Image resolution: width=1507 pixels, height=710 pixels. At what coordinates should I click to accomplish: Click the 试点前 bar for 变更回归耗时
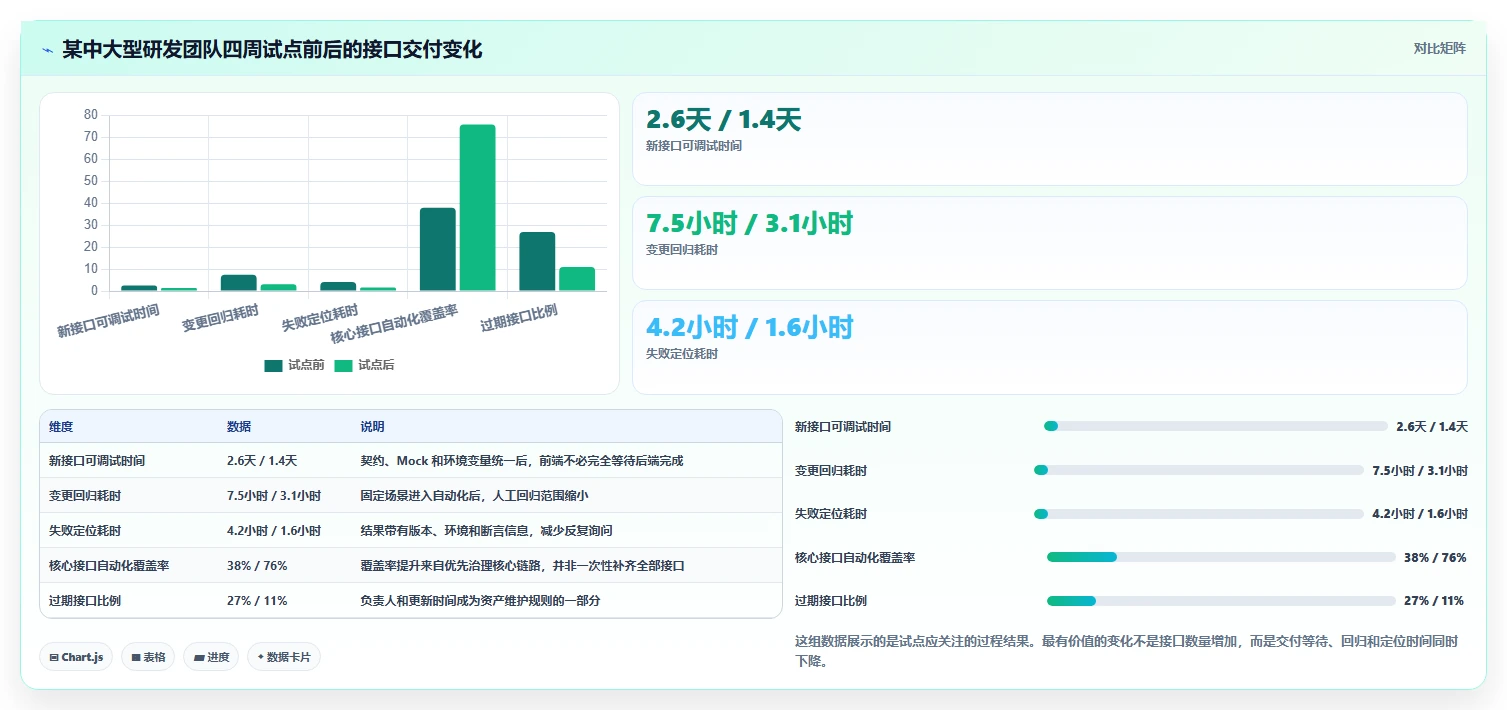coord(239,283)
